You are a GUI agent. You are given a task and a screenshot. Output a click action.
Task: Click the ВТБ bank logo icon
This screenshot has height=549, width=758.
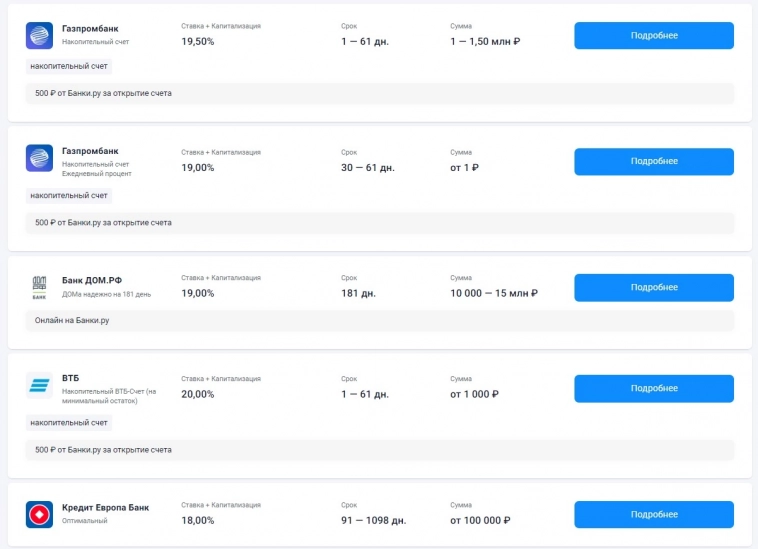(x=39, y=386)
